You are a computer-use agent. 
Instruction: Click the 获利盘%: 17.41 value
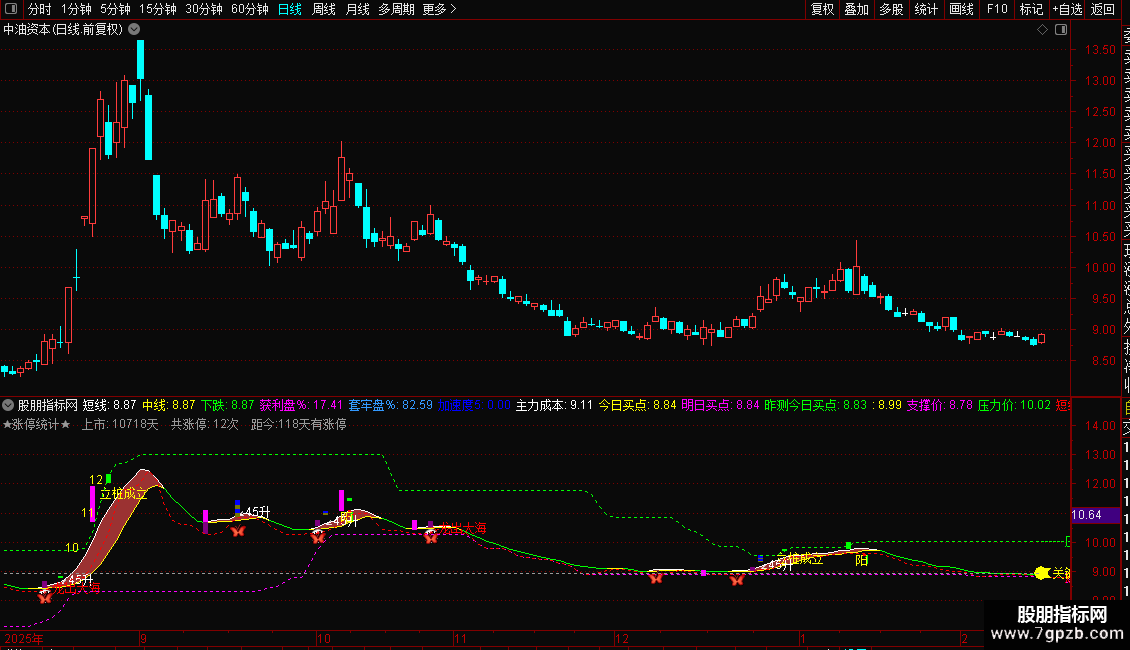(x=301, y=405)
